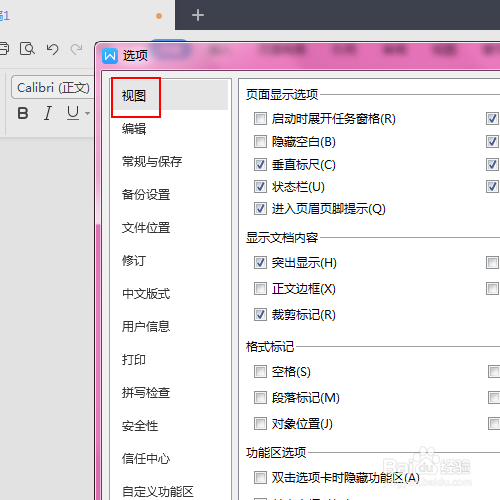Image resolution: width=500 pixels, height=500 pixels.
Task: Click the Calibri font name box
Action: coord(53,87)
